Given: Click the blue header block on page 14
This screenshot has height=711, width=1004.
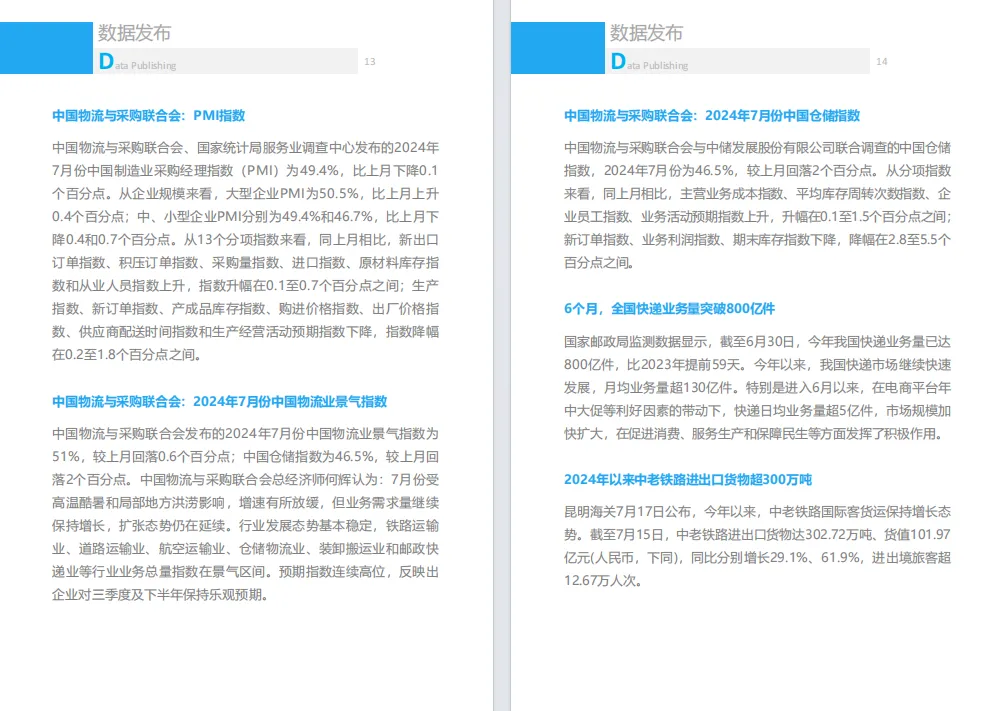Looking at the screenshot, I should (558, 48).
